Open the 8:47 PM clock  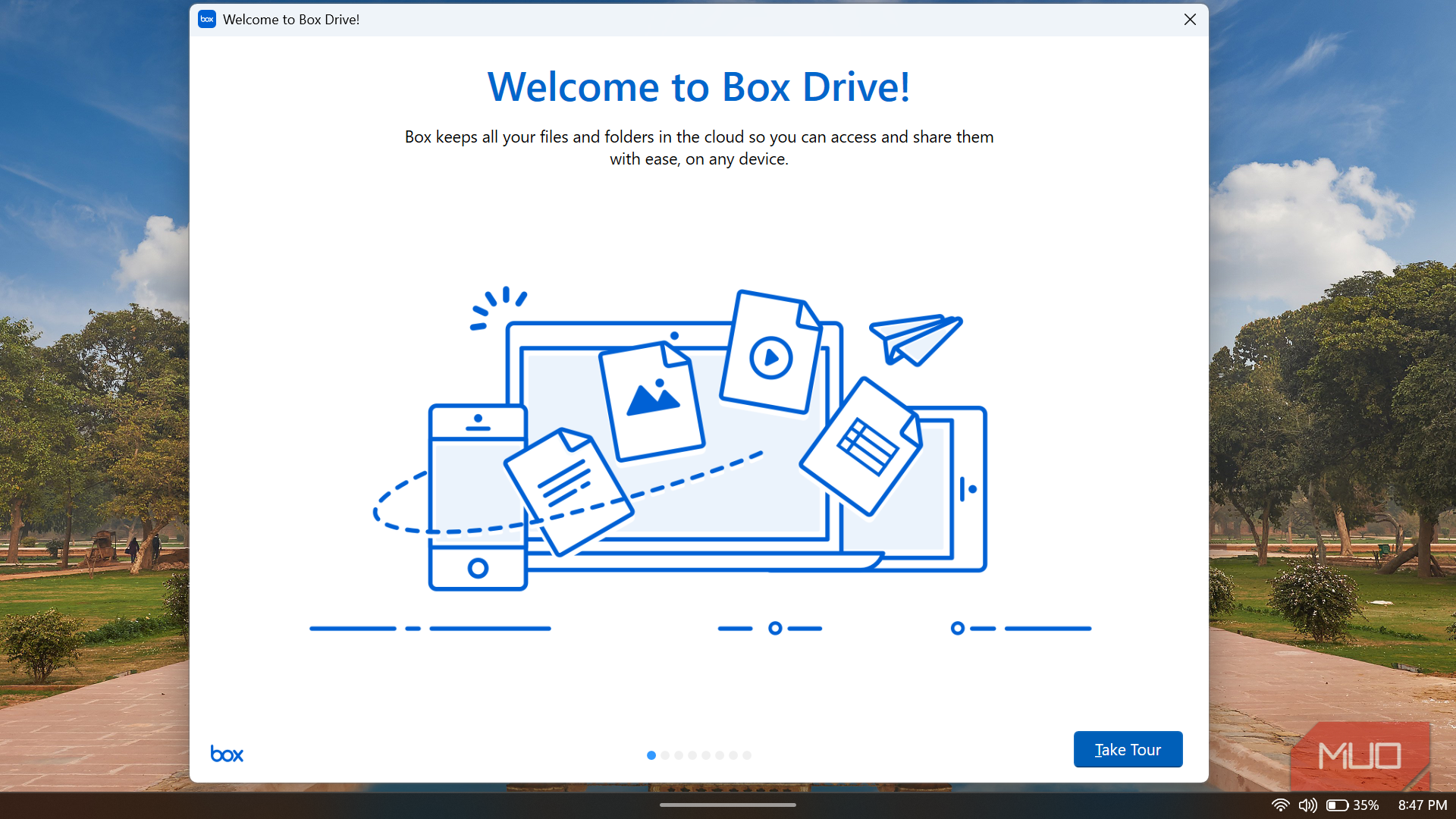click(1423, 805)
